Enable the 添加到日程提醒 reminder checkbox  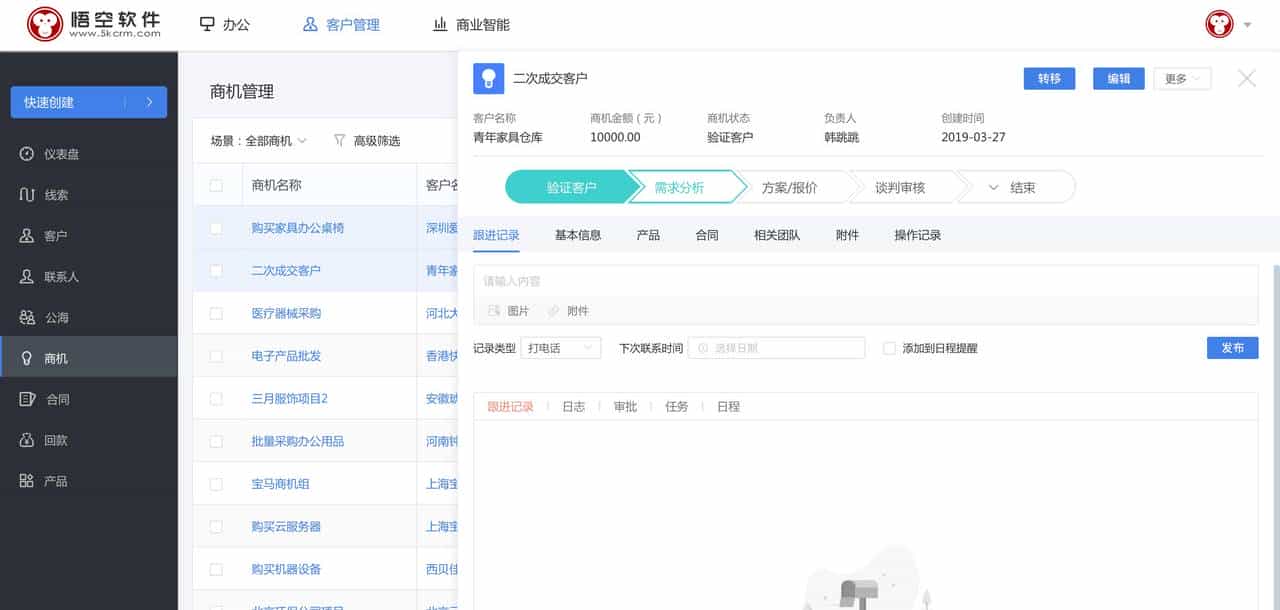coord(889,347)
